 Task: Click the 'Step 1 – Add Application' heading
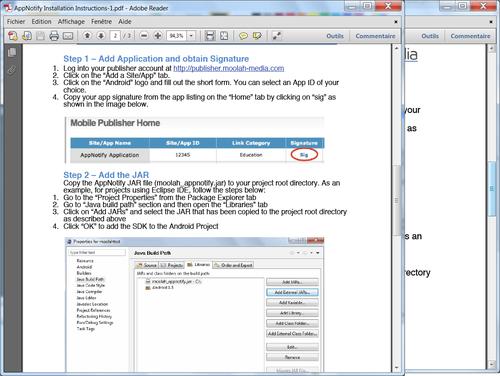(156, 59)
